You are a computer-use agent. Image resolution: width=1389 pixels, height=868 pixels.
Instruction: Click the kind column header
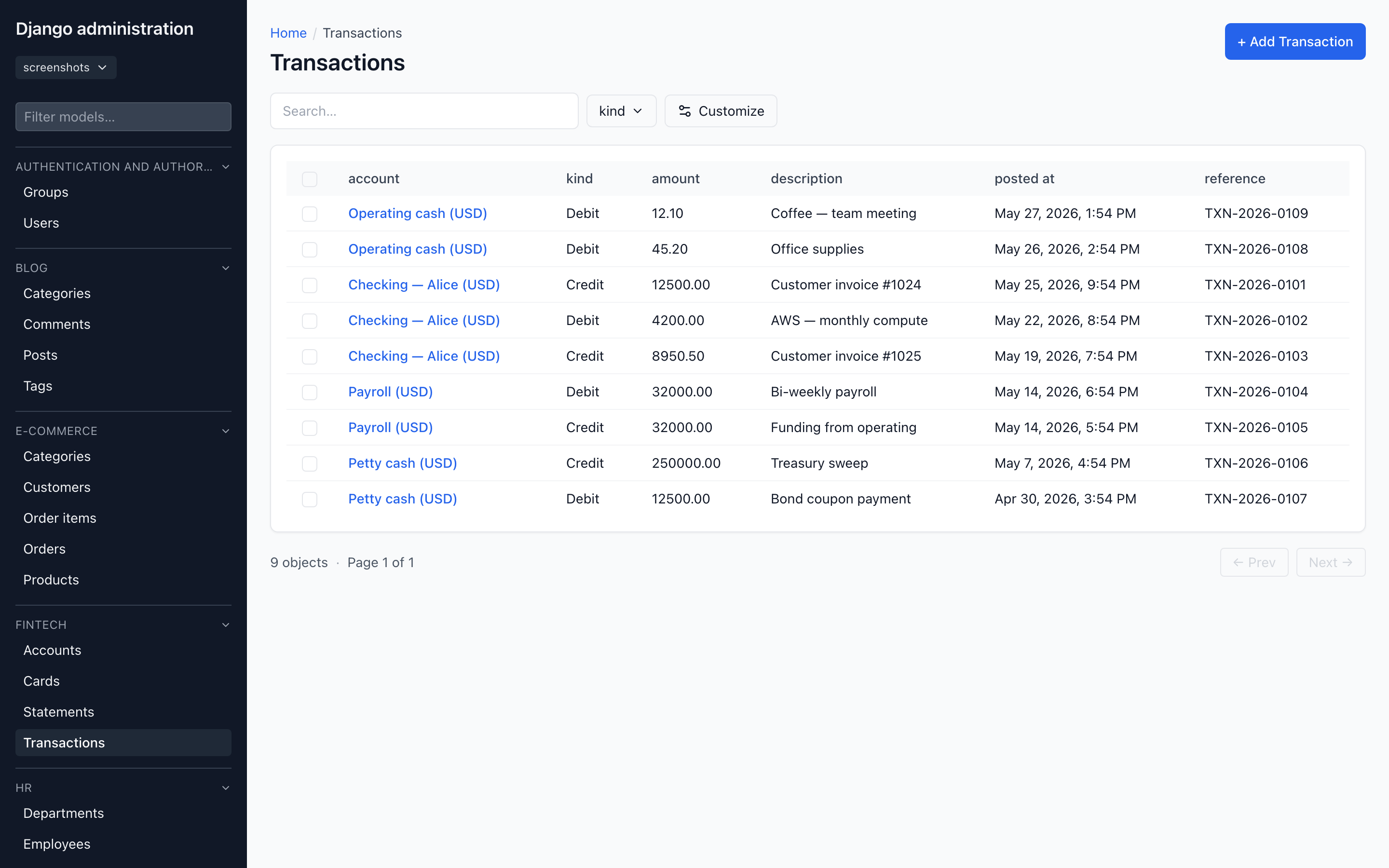point(579,178)
